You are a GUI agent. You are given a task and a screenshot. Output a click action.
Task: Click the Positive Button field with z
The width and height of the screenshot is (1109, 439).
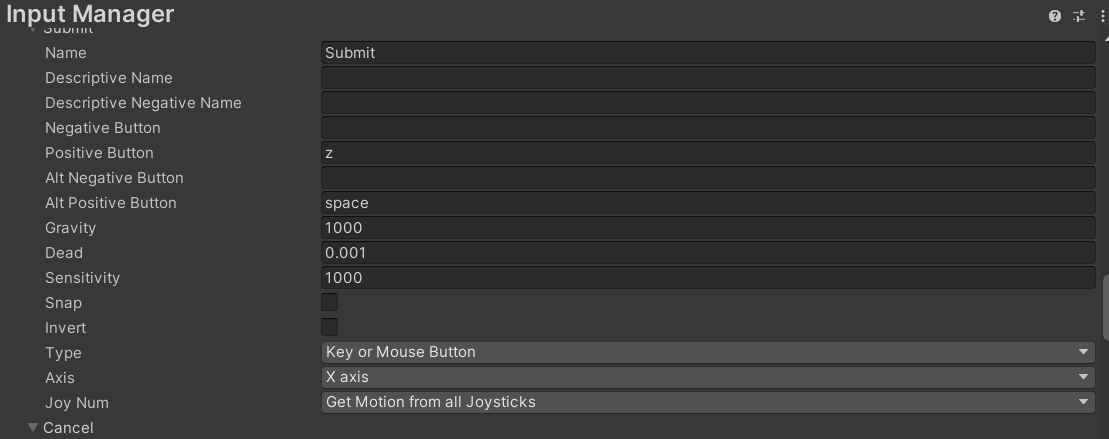click(708, 153)
